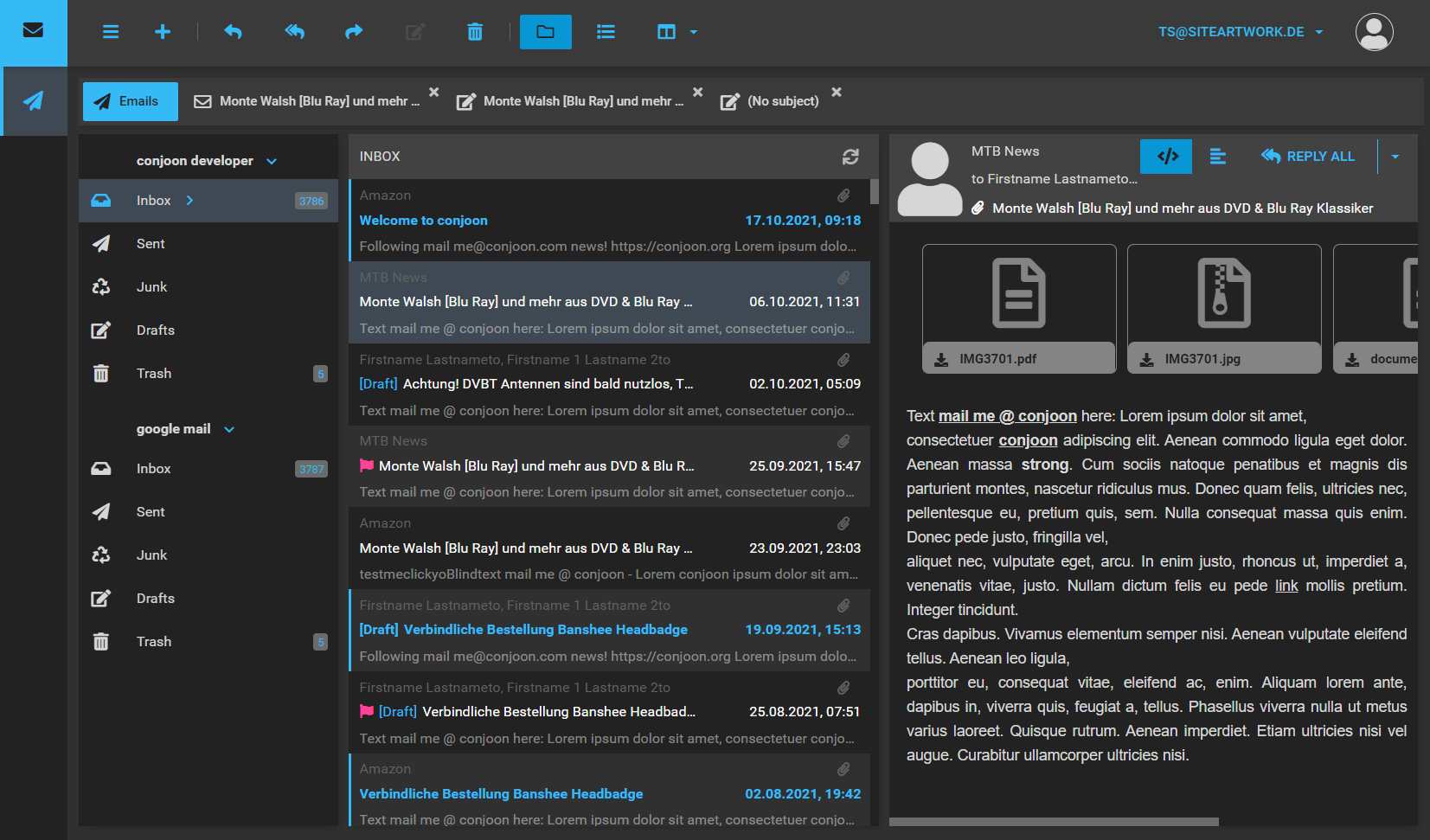Viewport: 1430px width, 840px height.
Task: Click the Reply arrow icon in toolbar
Action: click(233, 32)
